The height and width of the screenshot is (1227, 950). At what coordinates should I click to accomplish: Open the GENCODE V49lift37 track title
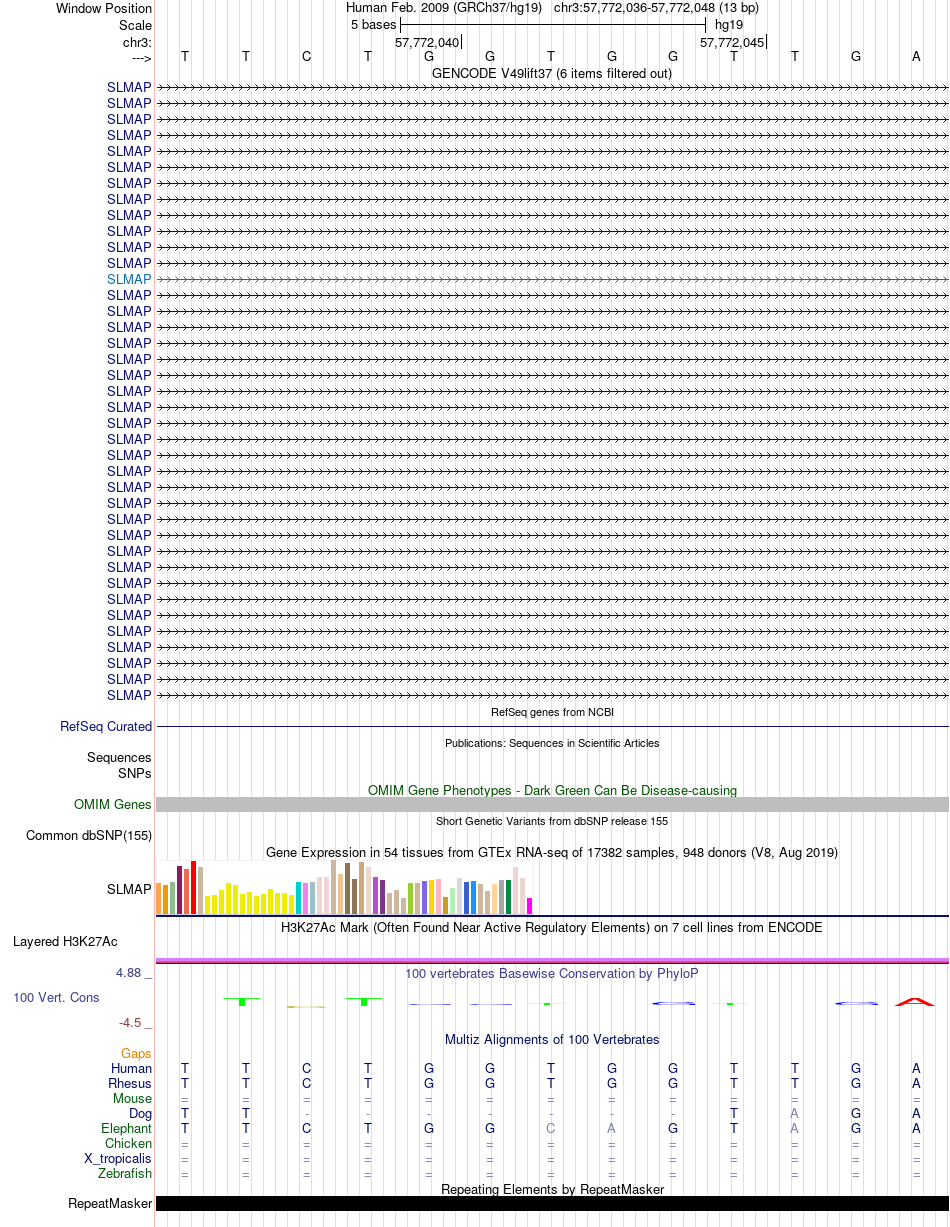[552, 73]
